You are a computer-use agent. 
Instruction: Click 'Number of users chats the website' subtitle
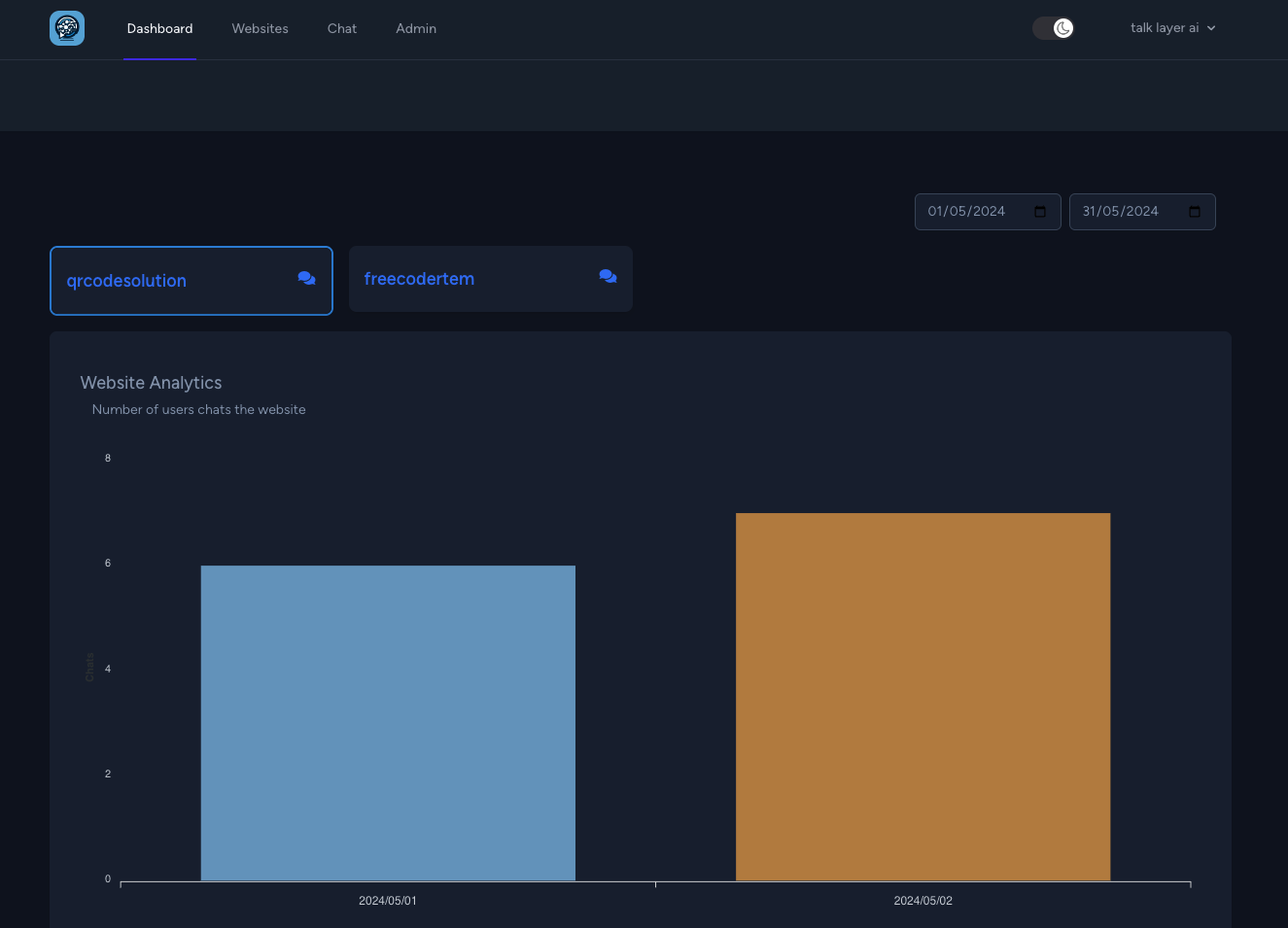198,410
